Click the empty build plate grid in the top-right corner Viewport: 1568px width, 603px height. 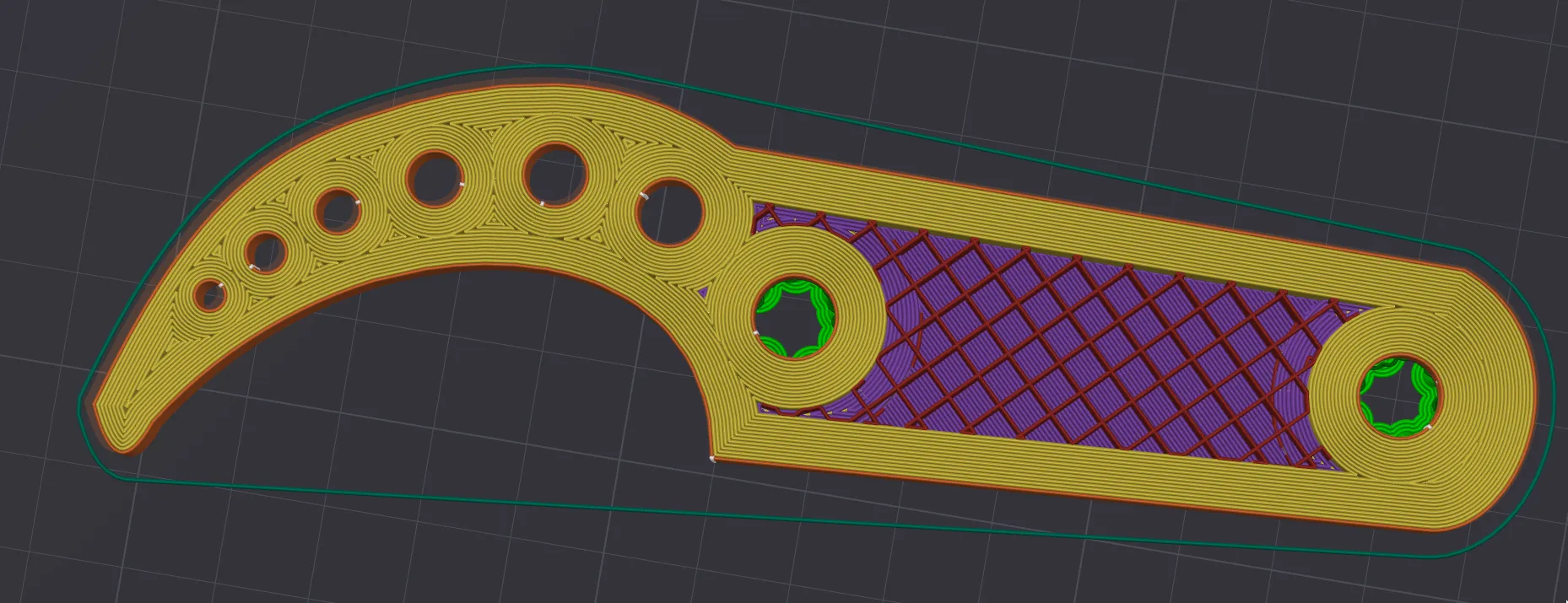coord(1392,67)
